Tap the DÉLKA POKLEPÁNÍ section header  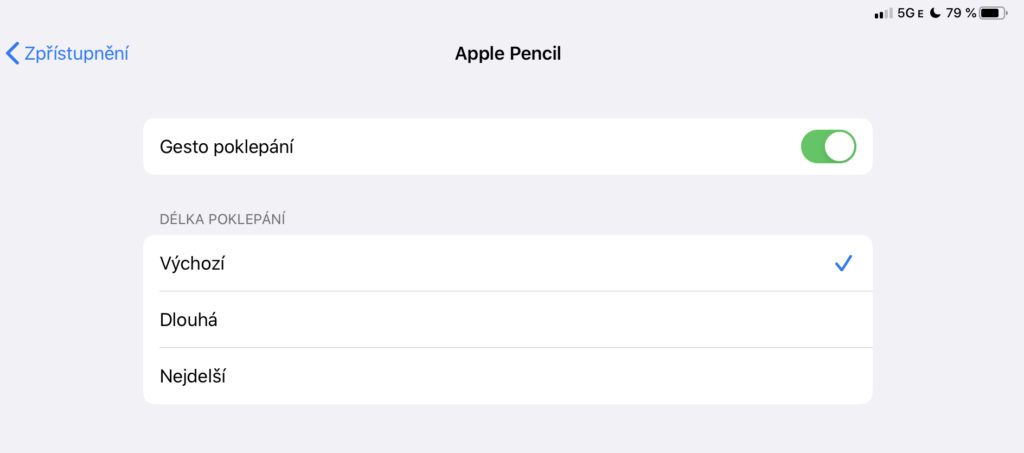[222, 219]
